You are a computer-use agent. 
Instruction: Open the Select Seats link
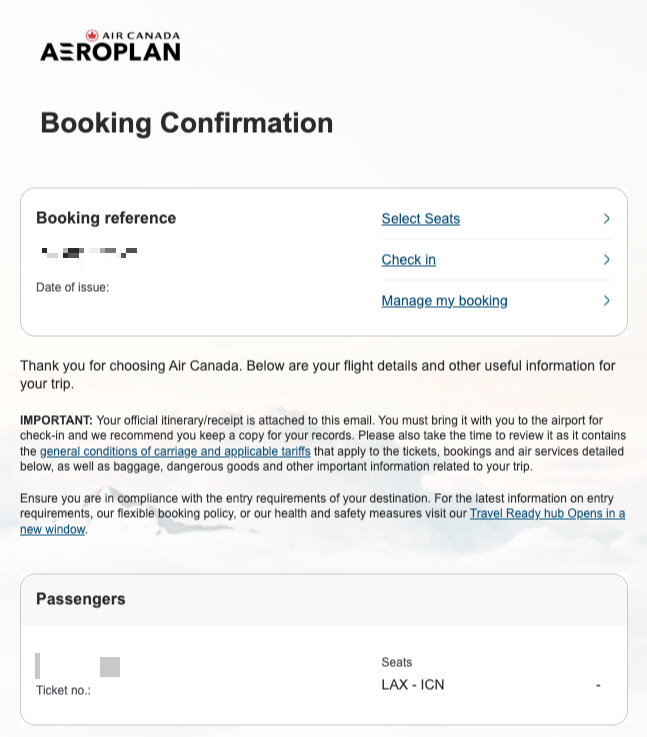click(x=420, y=219)
